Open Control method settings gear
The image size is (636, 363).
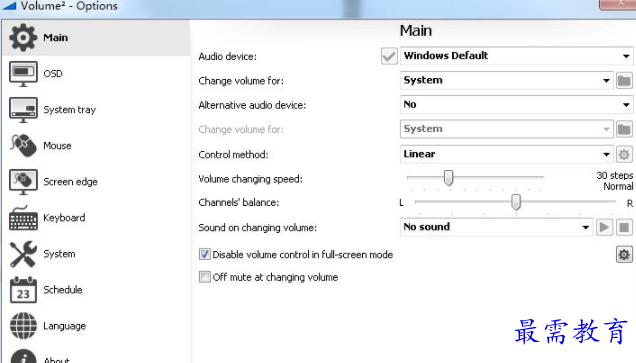[x=624, y=154]
